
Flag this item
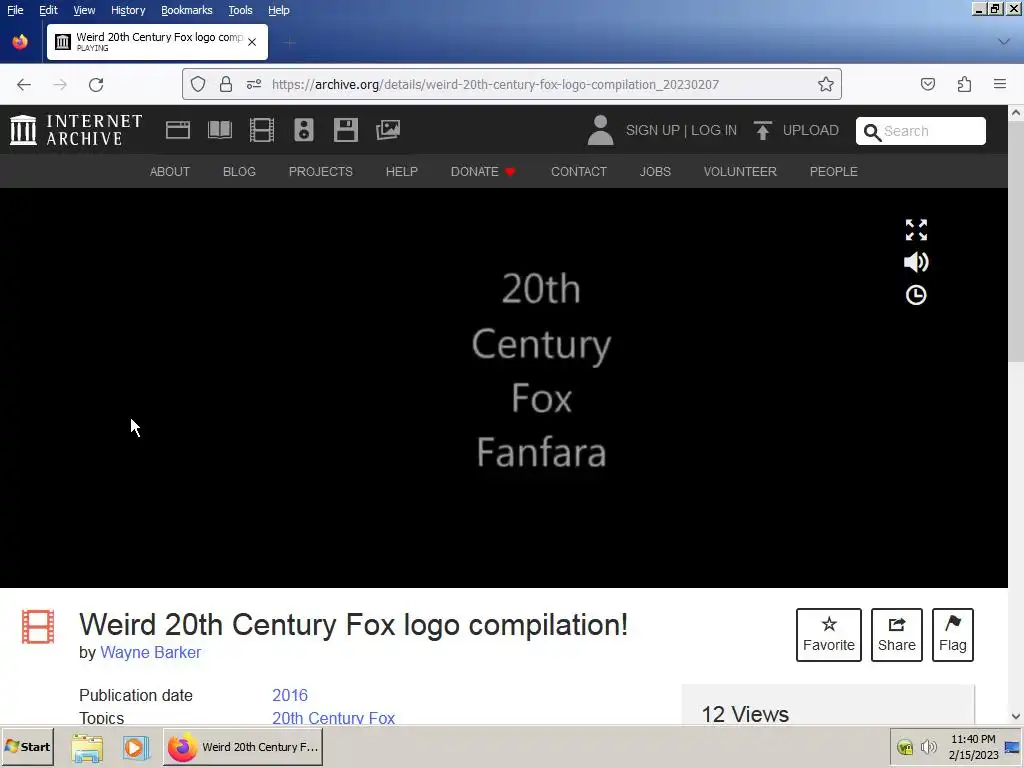click(953, 635)
